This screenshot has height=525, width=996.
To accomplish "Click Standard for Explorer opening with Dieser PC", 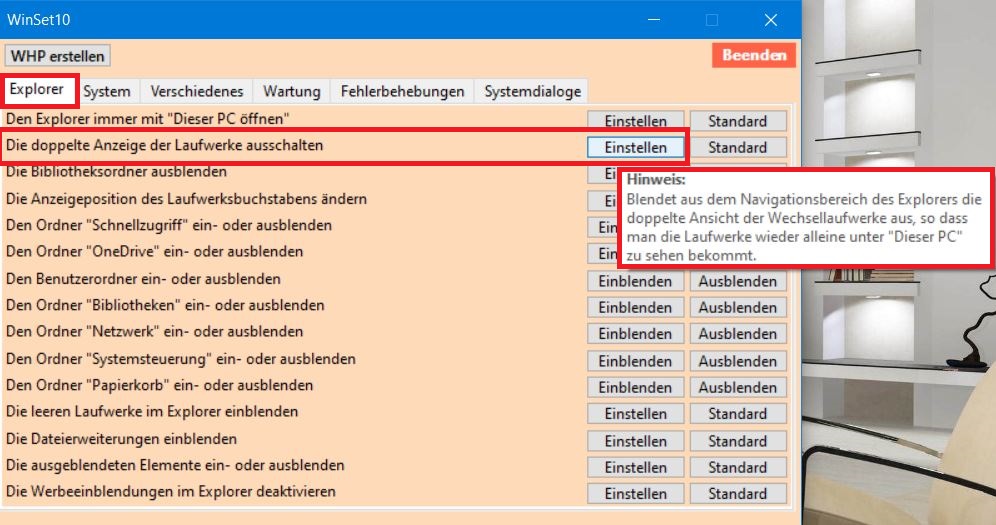I will pos(738,121).
